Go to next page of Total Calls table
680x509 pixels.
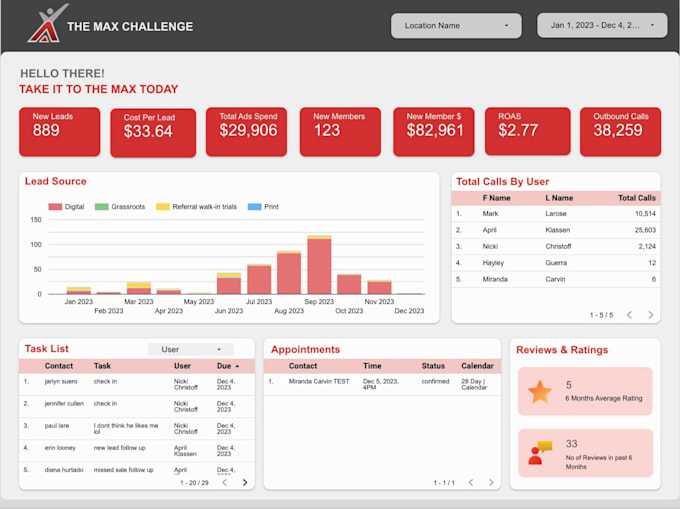pyautogui.click(x=651, y=315)
